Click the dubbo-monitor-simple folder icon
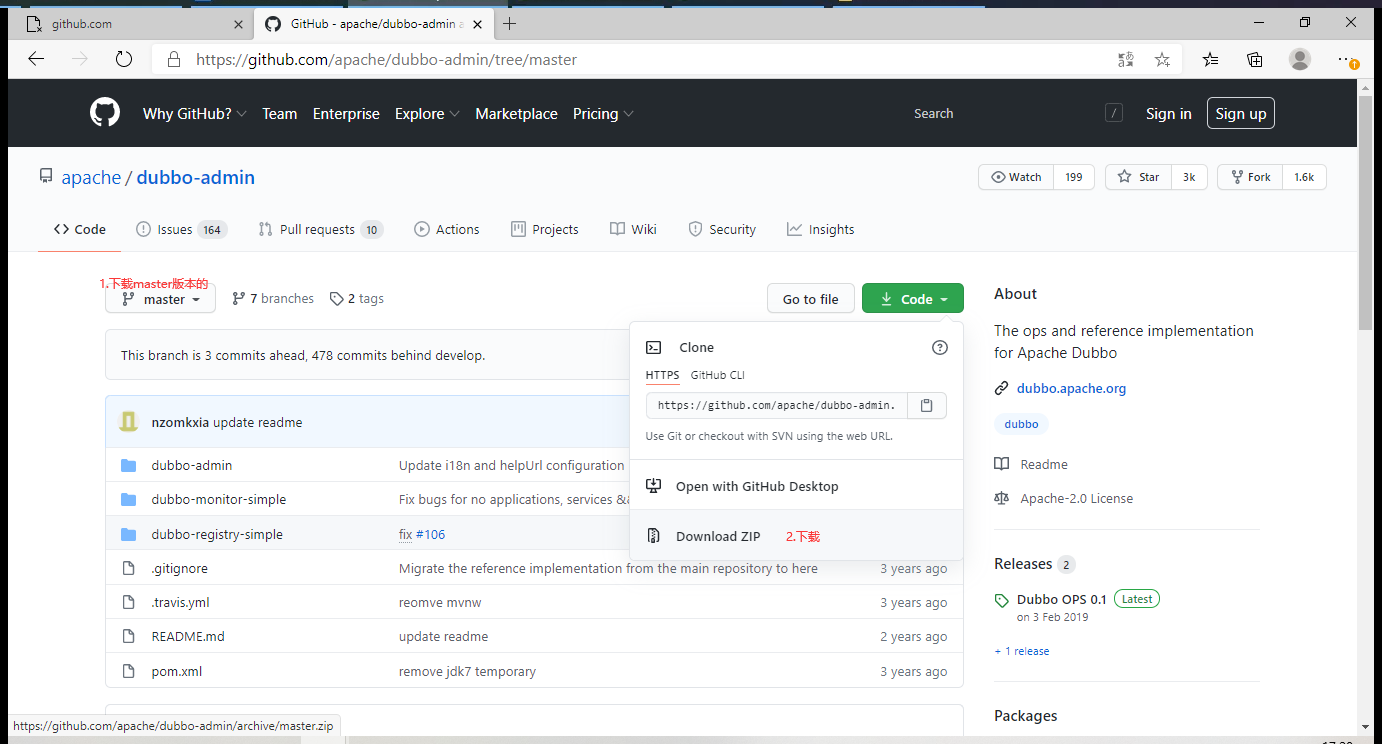Viewport: 1382px width, 744px height. (128, 499)
